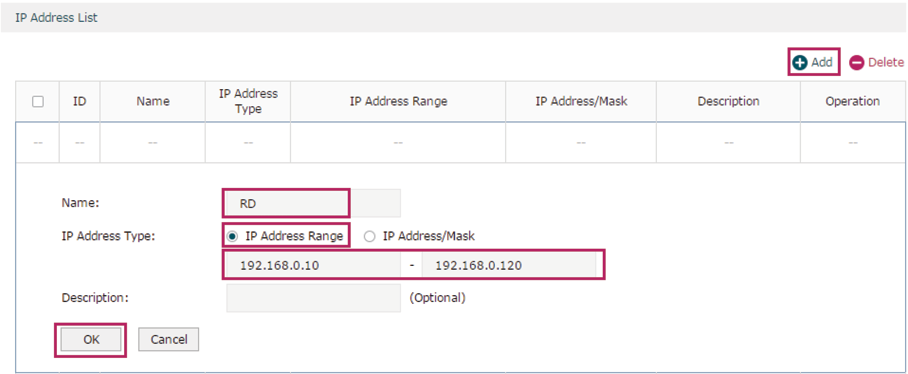Click the Operation column header
The image size is (908, 374).
[852, 101]
